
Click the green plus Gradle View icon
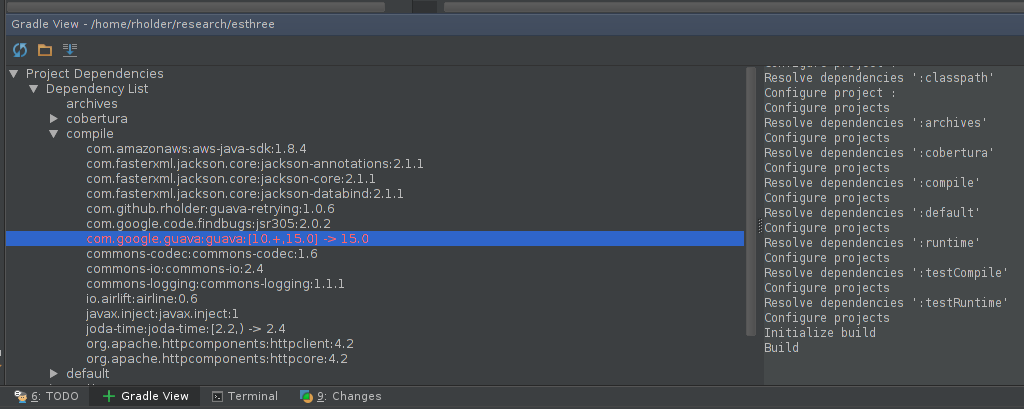click(109, 396)
